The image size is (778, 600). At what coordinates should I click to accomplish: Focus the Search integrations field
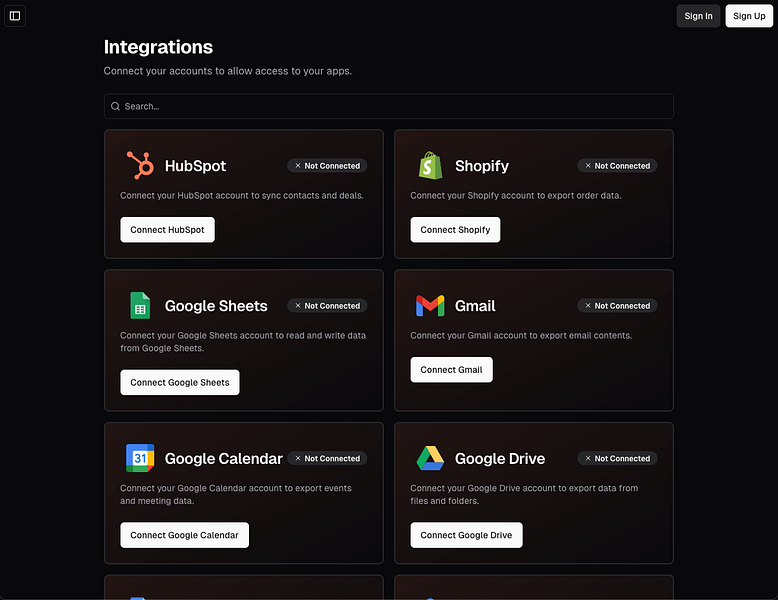pos(389,106)
